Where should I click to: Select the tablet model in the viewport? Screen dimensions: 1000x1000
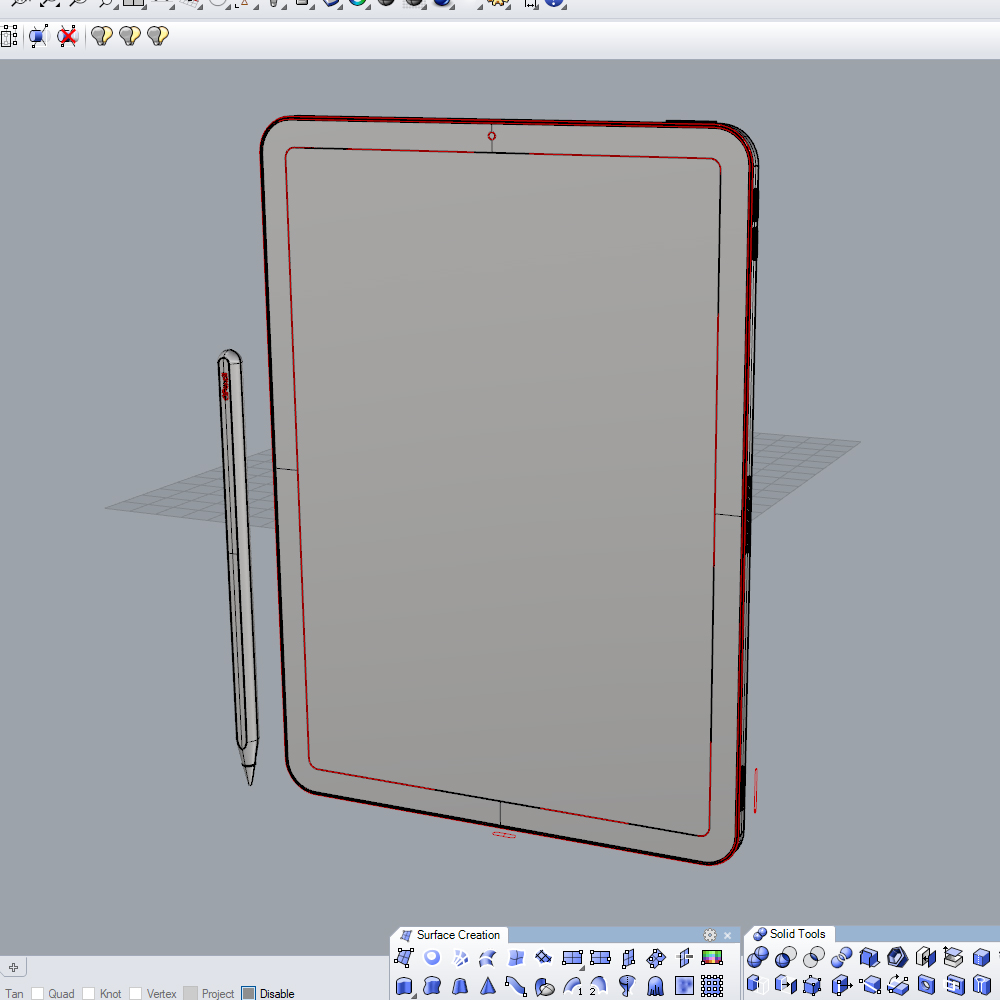[x=508, y=490]
